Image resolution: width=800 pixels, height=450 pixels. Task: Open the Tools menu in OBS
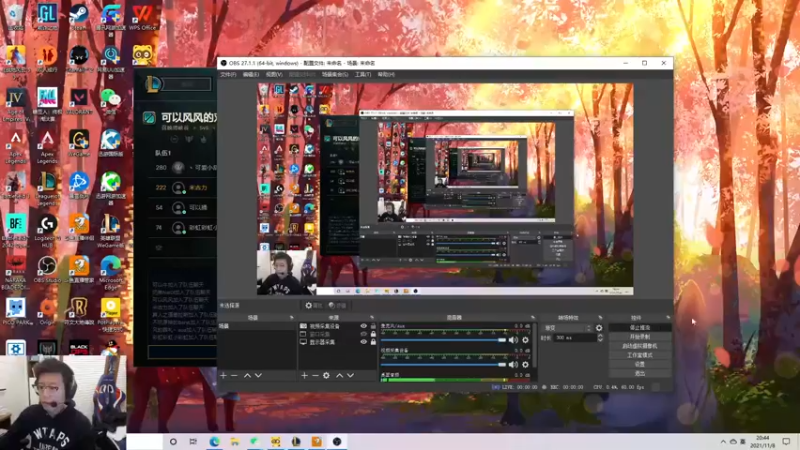(x=363, y=74)
